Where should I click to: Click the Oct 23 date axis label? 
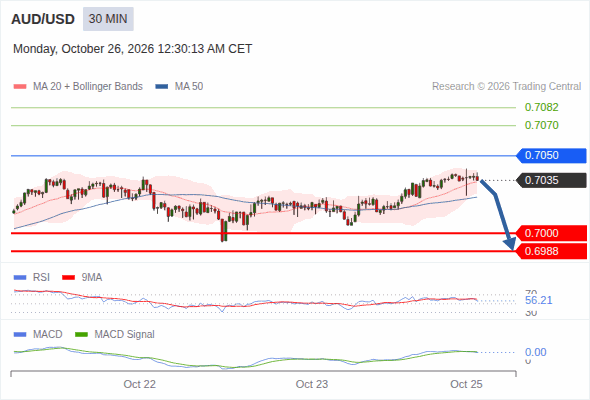(312, 384)
